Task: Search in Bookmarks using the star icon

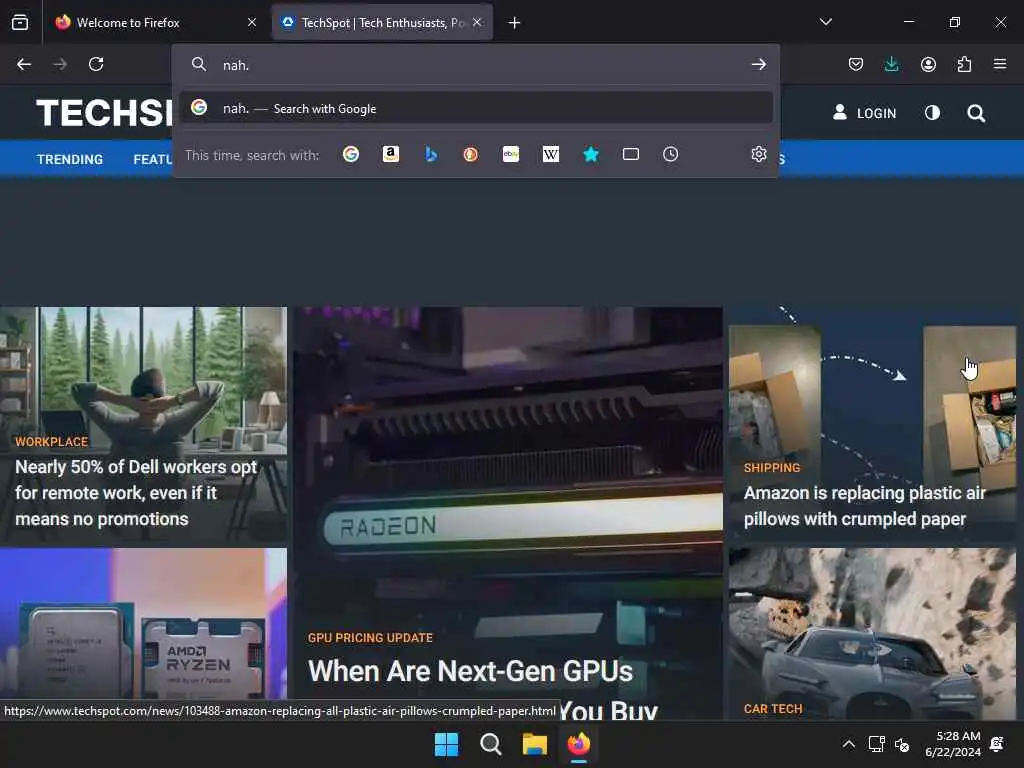Action: click(x=591, y=154)
